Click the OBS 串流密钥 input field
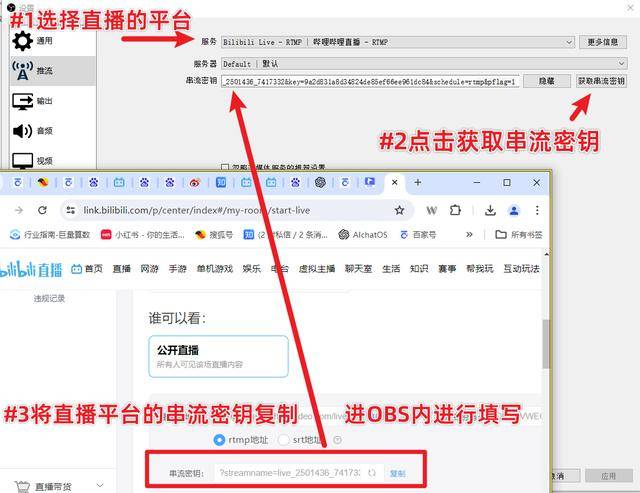Viewport: 640px width, 493px height. click(370, 81)
